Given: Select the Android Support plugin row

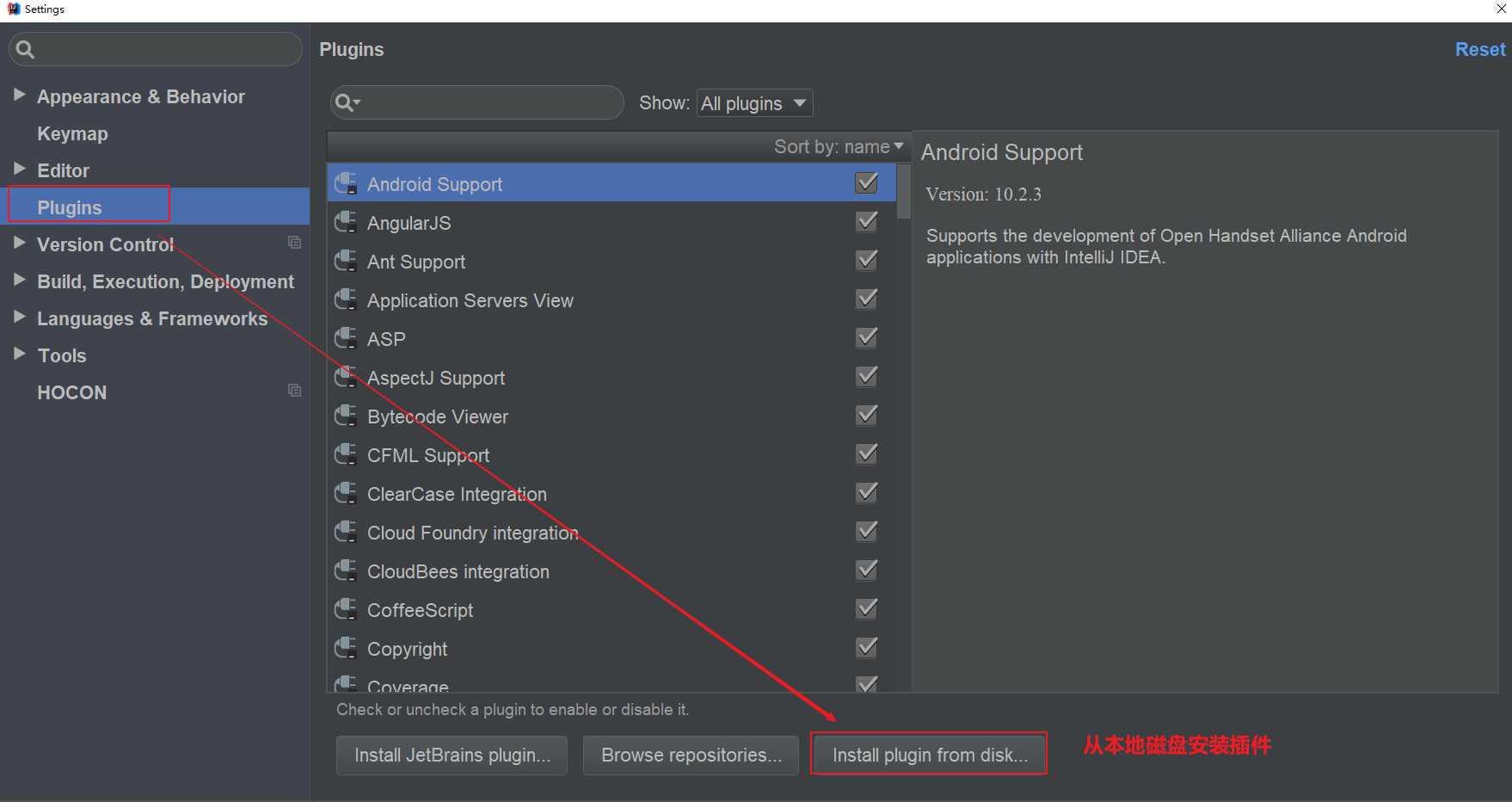Looking at the screenshot, I should 612,182.
